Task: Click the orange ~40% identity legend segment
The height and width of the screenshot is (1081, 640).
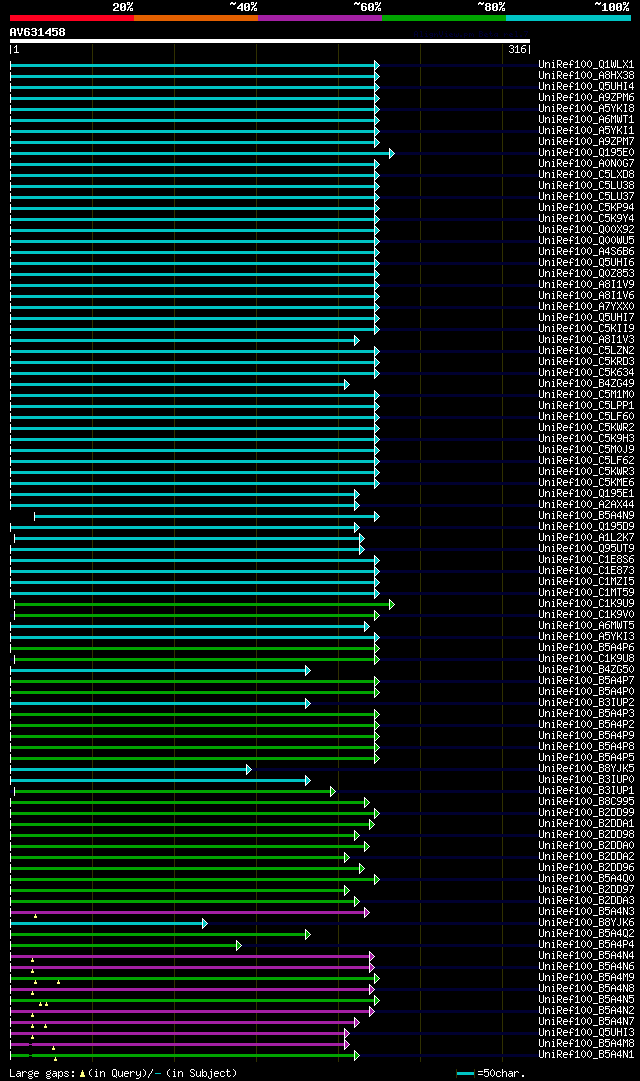Action: pyautogui.click(x=196, y=18)
